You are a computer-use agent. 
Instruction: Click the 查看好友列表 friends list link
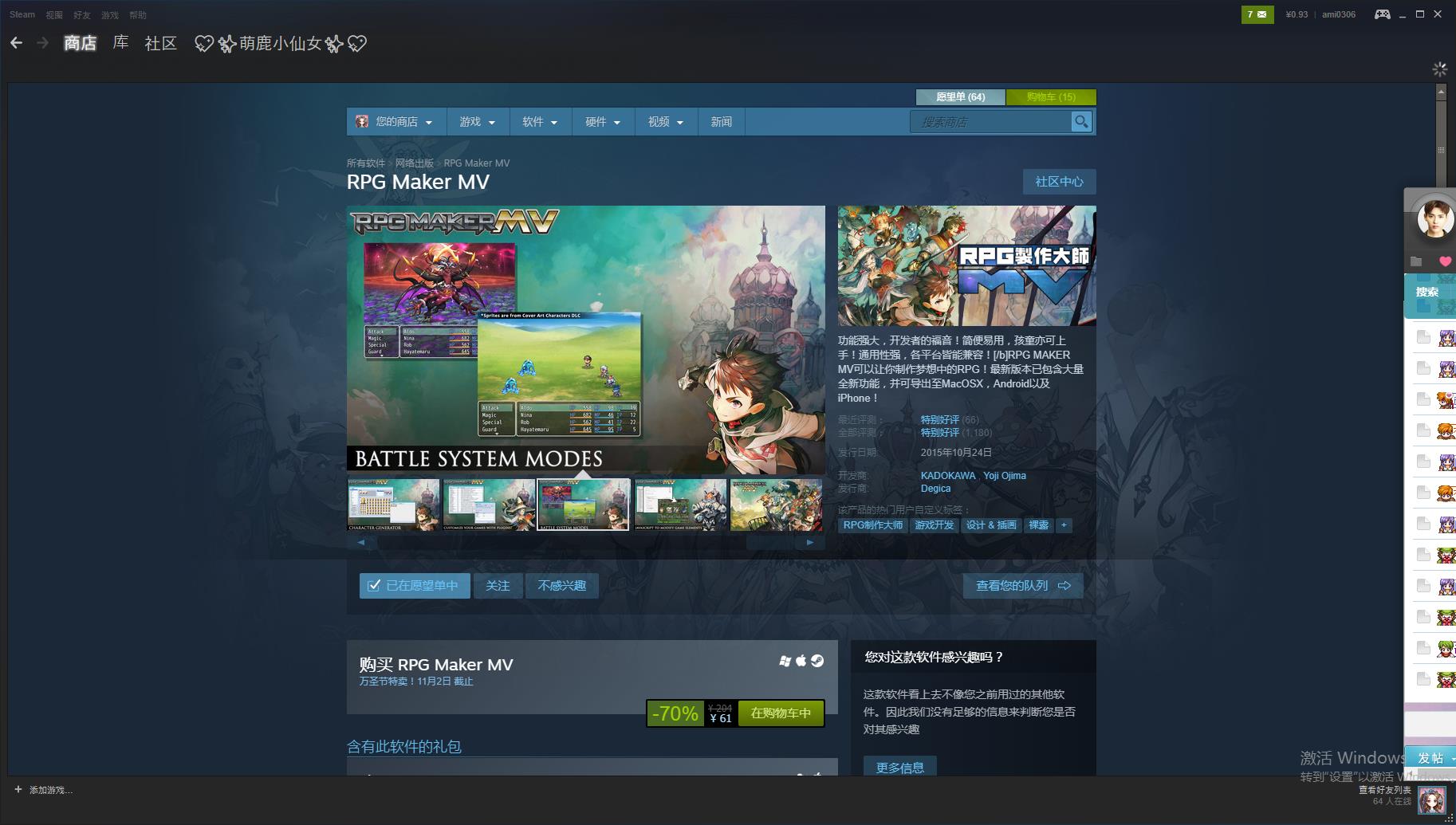click(1385, 790)
